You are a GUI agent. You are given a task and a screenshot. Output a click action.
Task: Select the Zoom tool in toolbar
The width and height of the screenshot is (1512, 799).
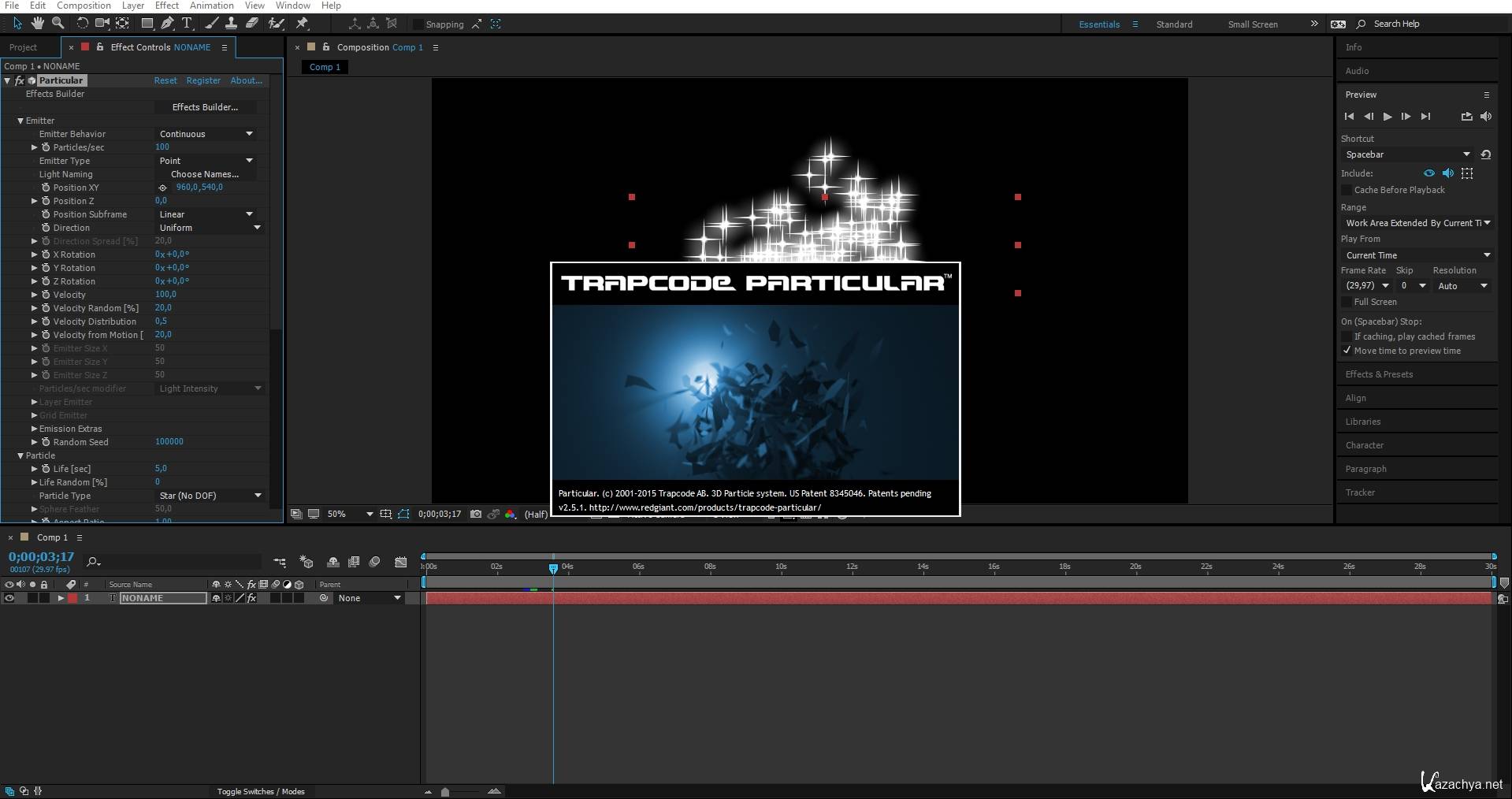58,24
